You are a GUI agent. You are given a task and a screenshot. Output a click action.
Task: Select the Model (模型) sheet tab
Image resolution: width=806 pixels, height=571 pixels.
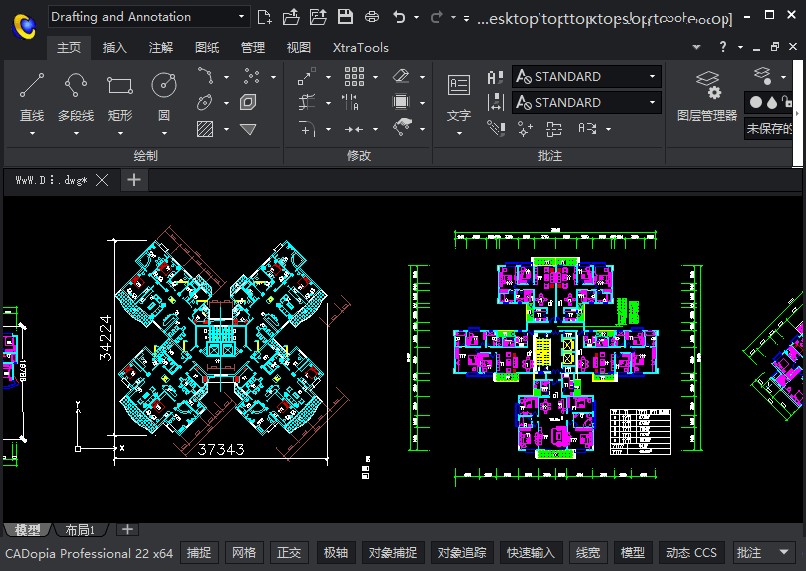coord(28,529)
